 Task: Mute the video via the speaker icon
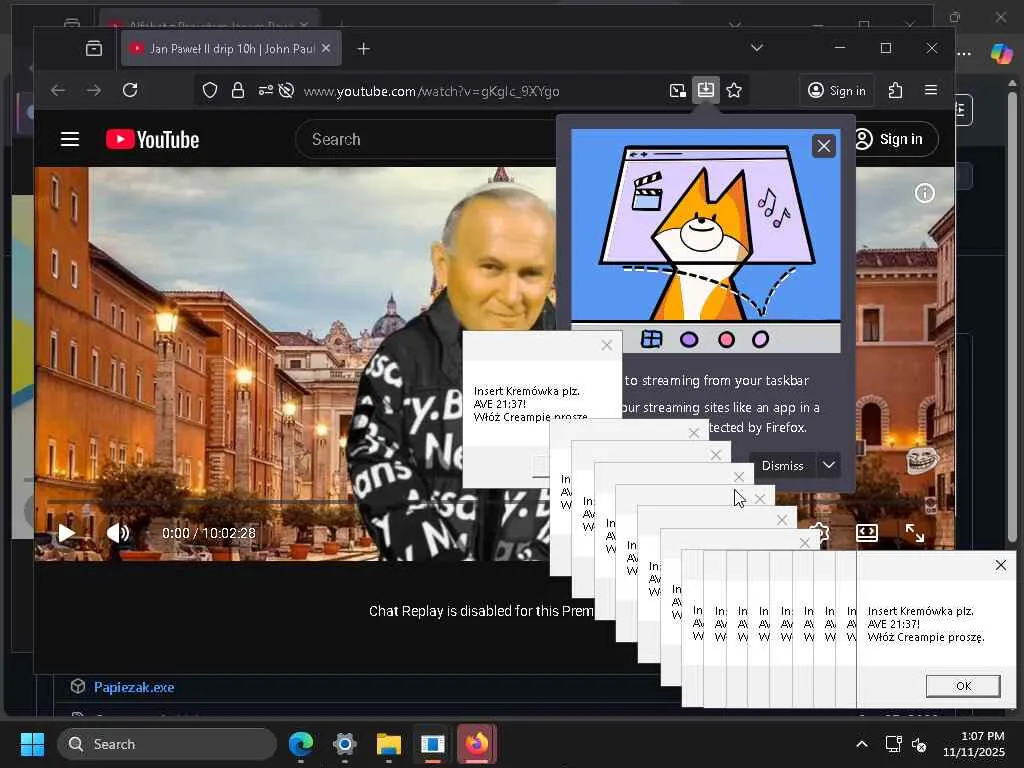click(x=118, y=533)
